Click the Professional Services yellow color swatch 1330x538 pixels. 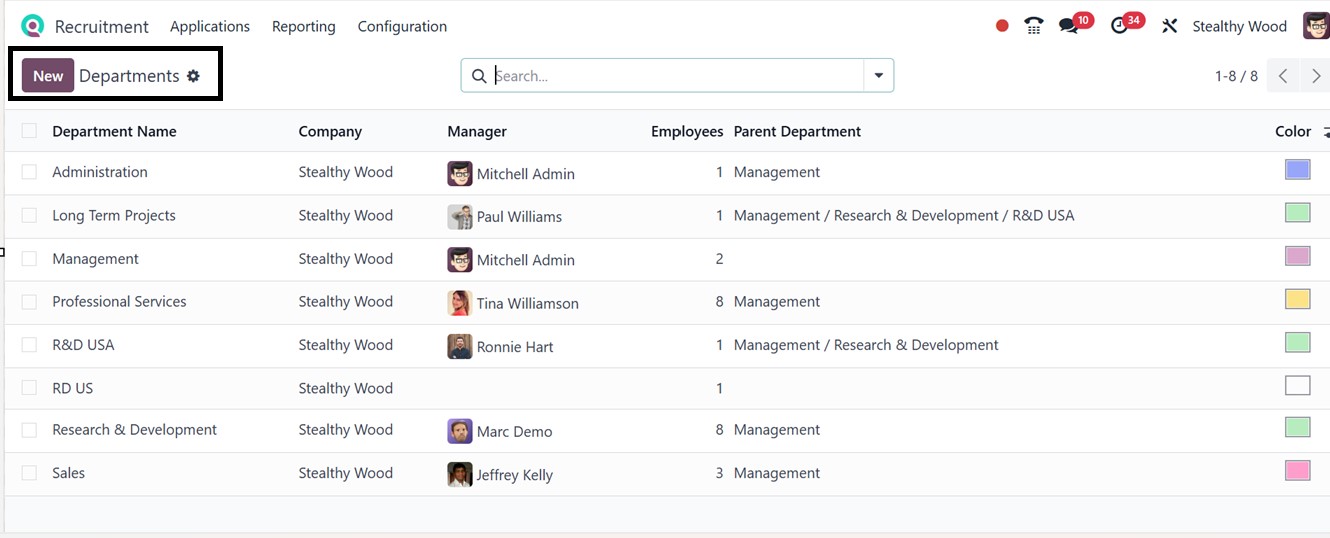pyautogui.click(x=1297, y=299)
